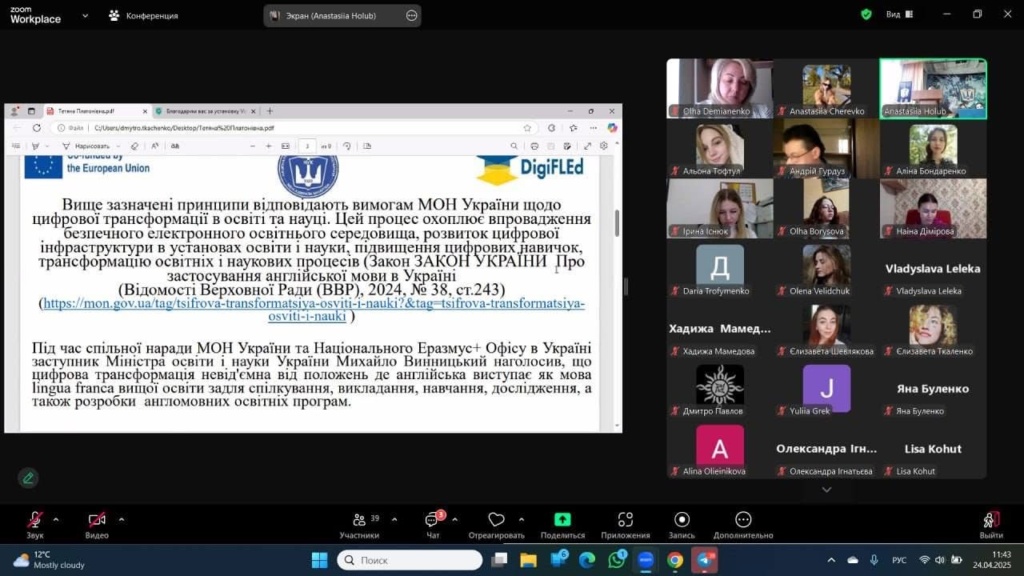Start camera with the Видео button
This screenshot has width=1024, height=576.
[97, 524]
